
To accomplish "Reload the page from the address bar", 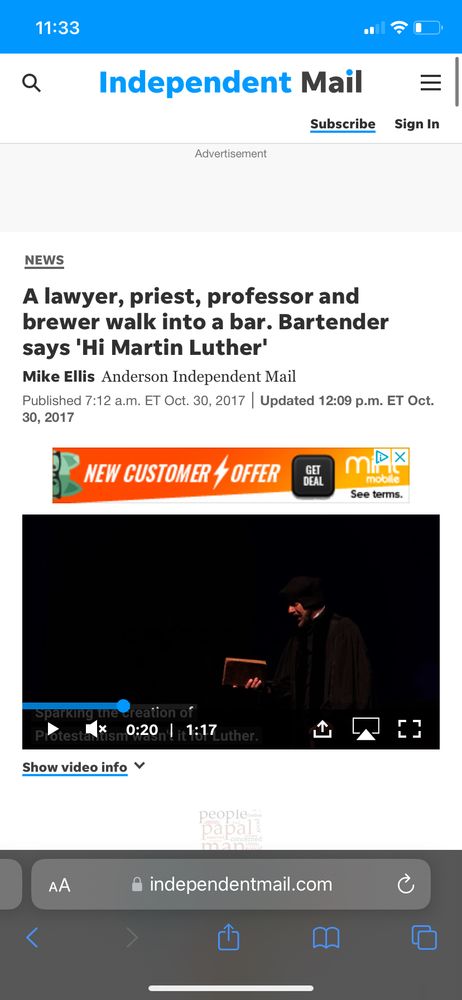I will tap(406, 885).
